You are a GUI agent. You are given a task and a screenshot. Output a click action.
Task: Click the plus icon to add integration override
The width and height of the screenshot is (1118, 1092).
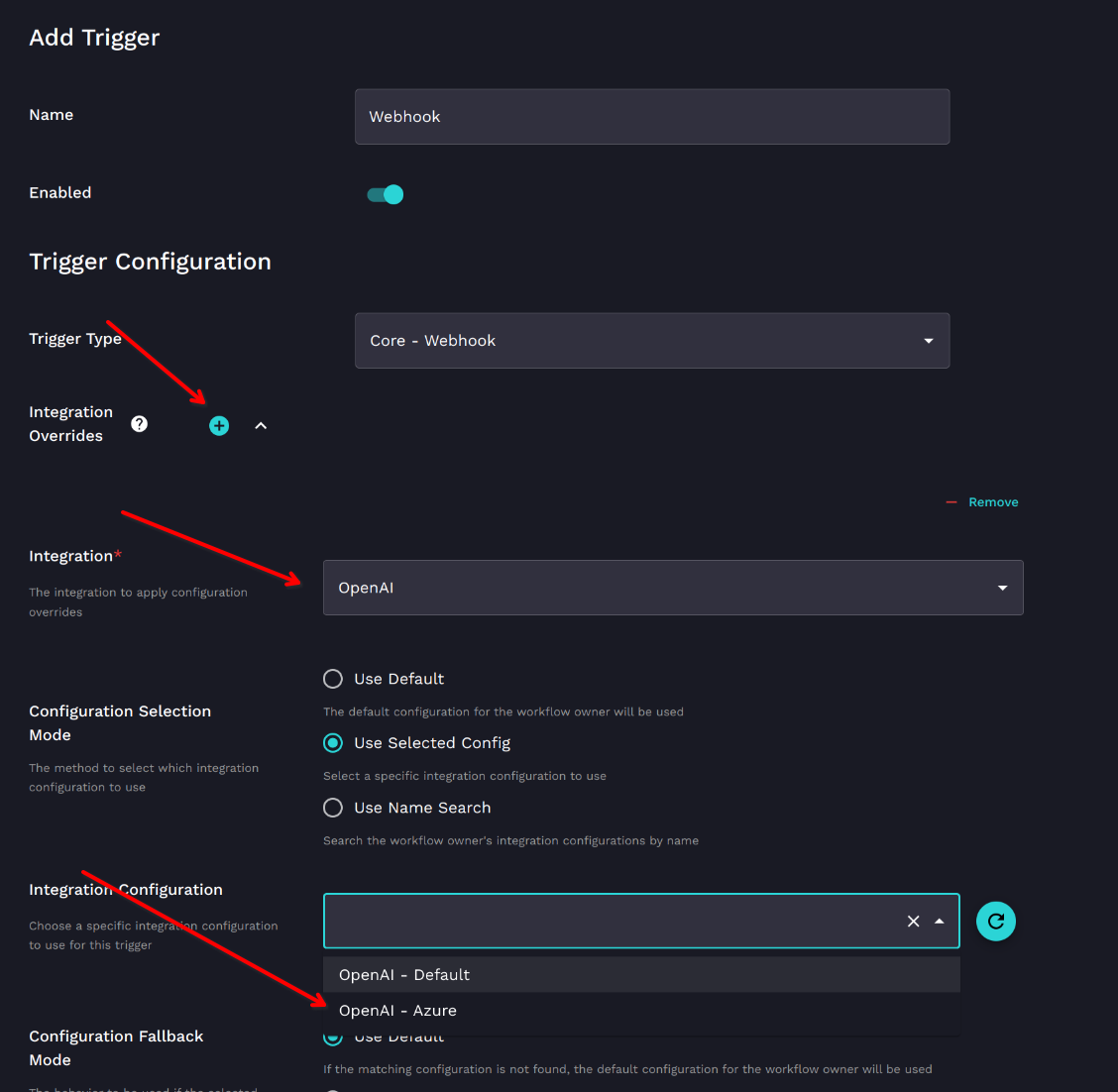pyautogui.click(x=219, y=426)
